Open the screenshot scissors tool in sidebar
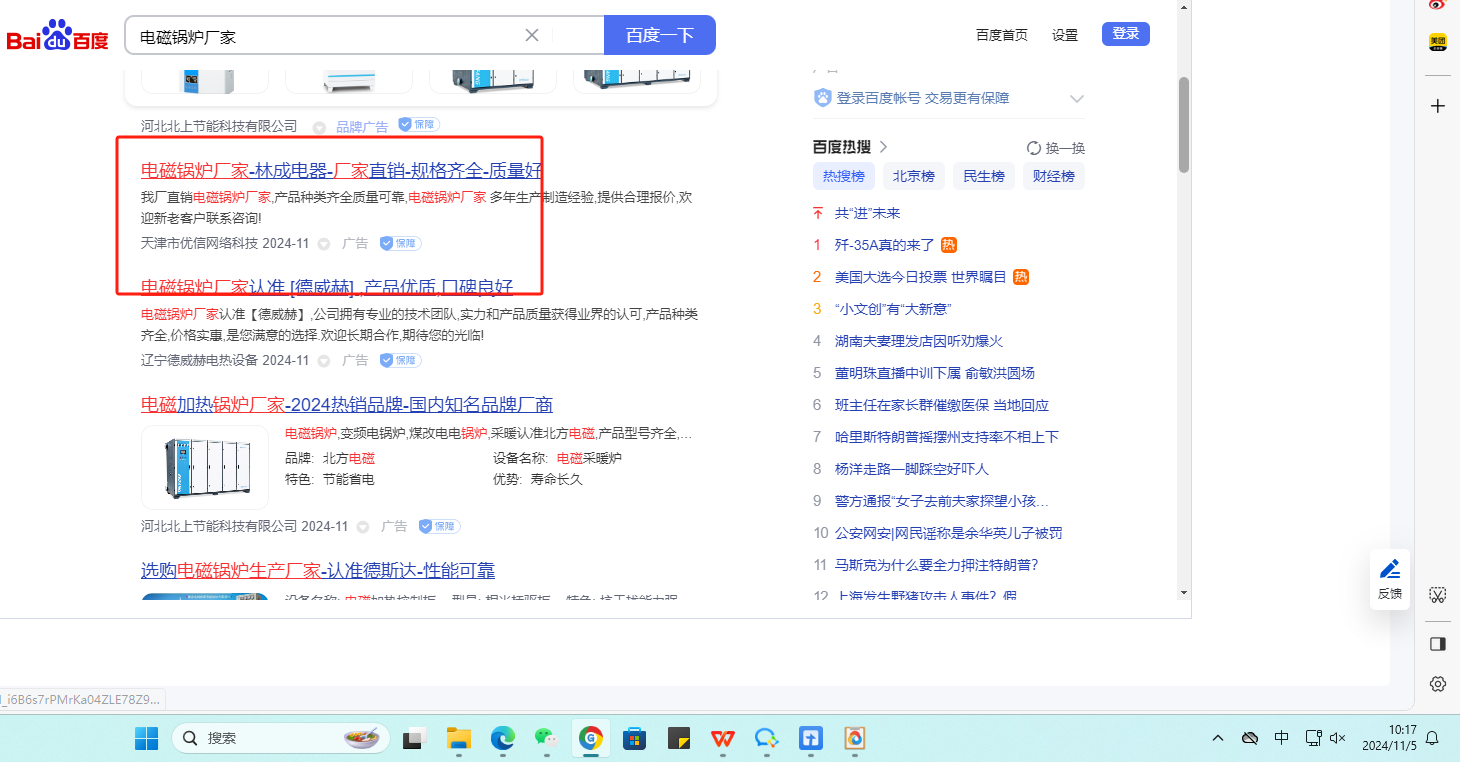This screenshot has width=1460, height=762. point(1438,596)
